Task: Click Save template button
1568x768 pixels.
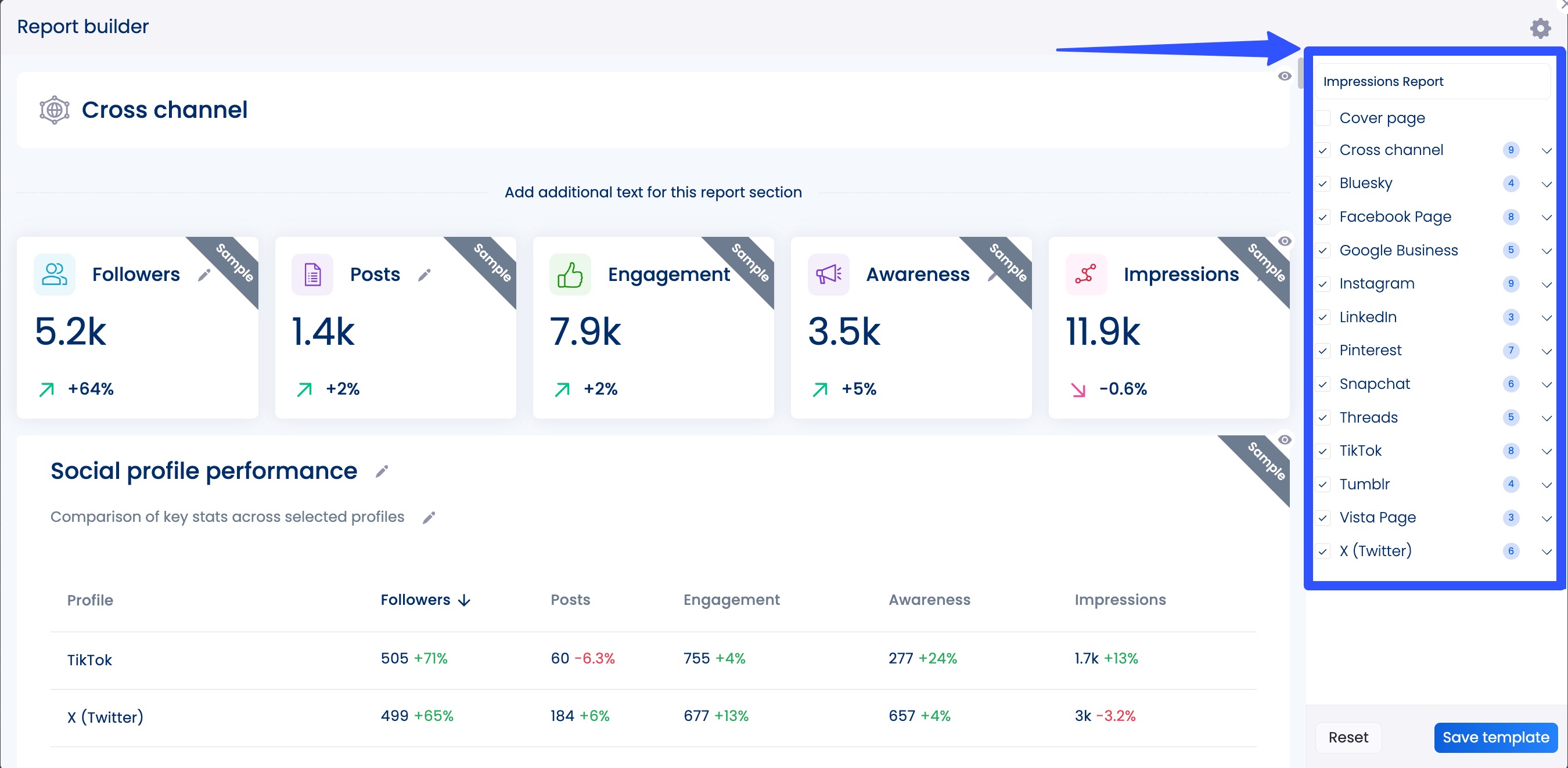Action: [1495, 737]
